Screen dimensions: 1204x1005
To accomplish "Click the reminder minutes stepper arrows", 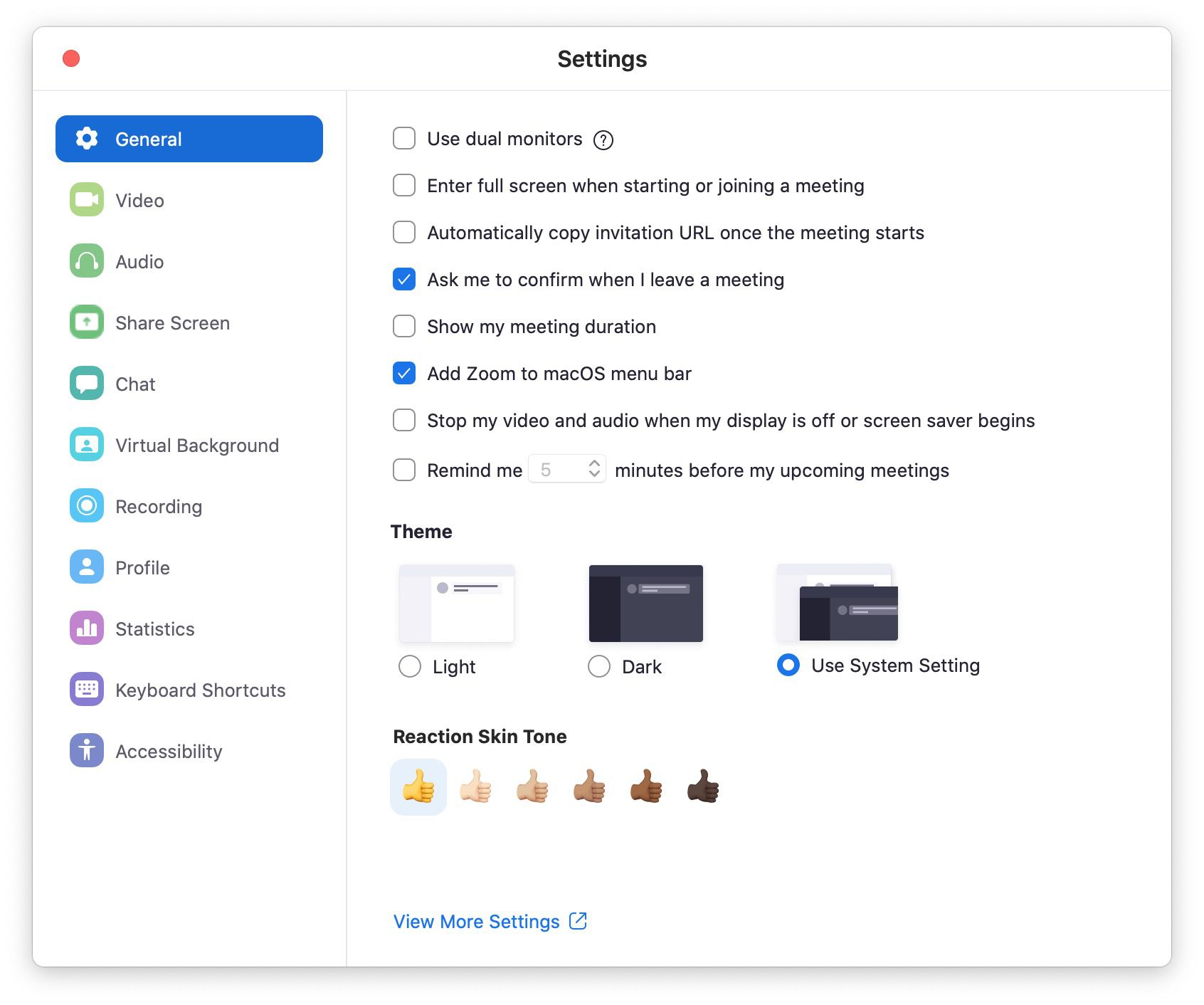I will coord(594,469).
